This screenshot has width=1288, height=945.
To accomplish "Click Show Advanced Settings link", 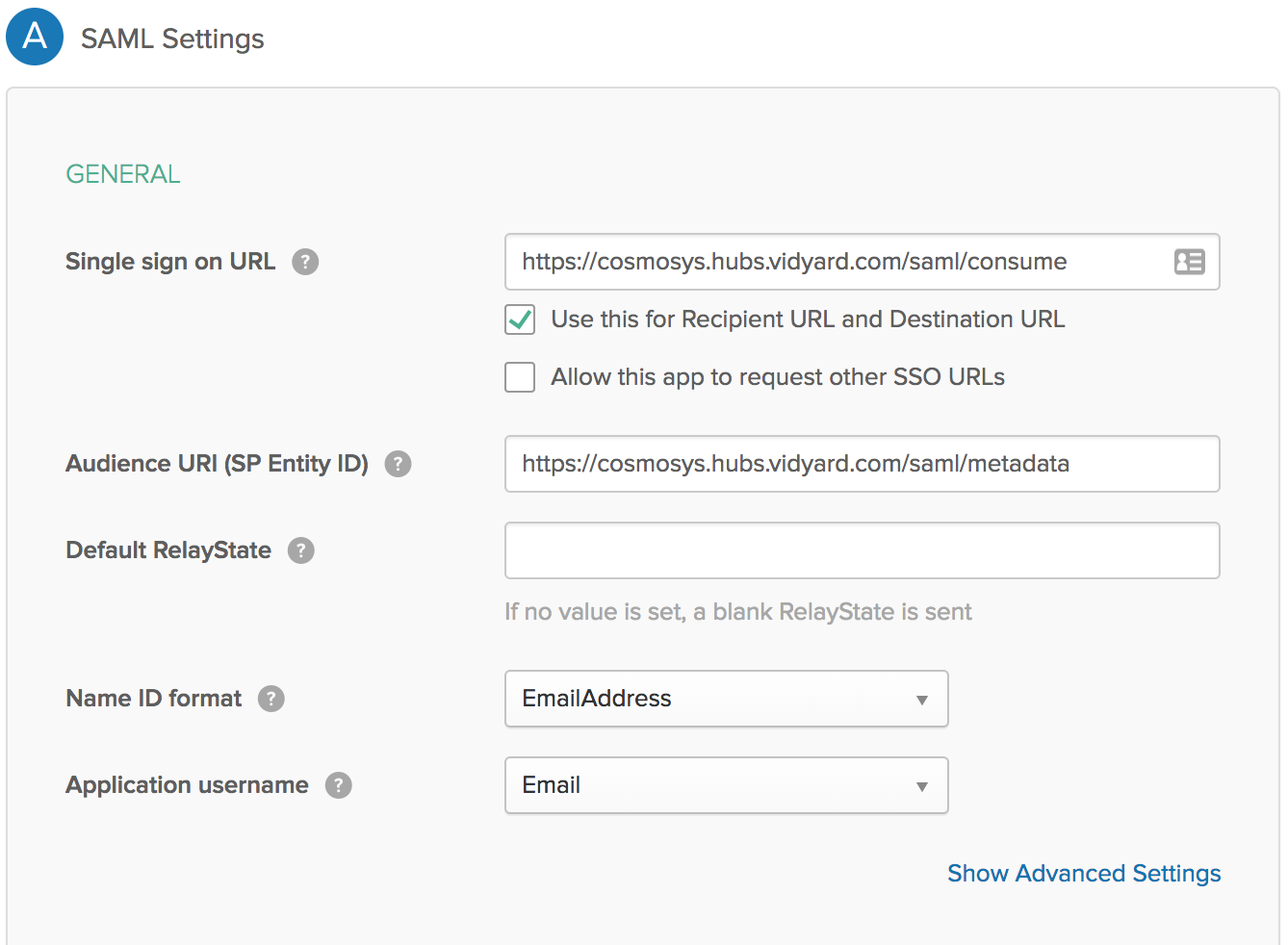I will coord(1083,873).
